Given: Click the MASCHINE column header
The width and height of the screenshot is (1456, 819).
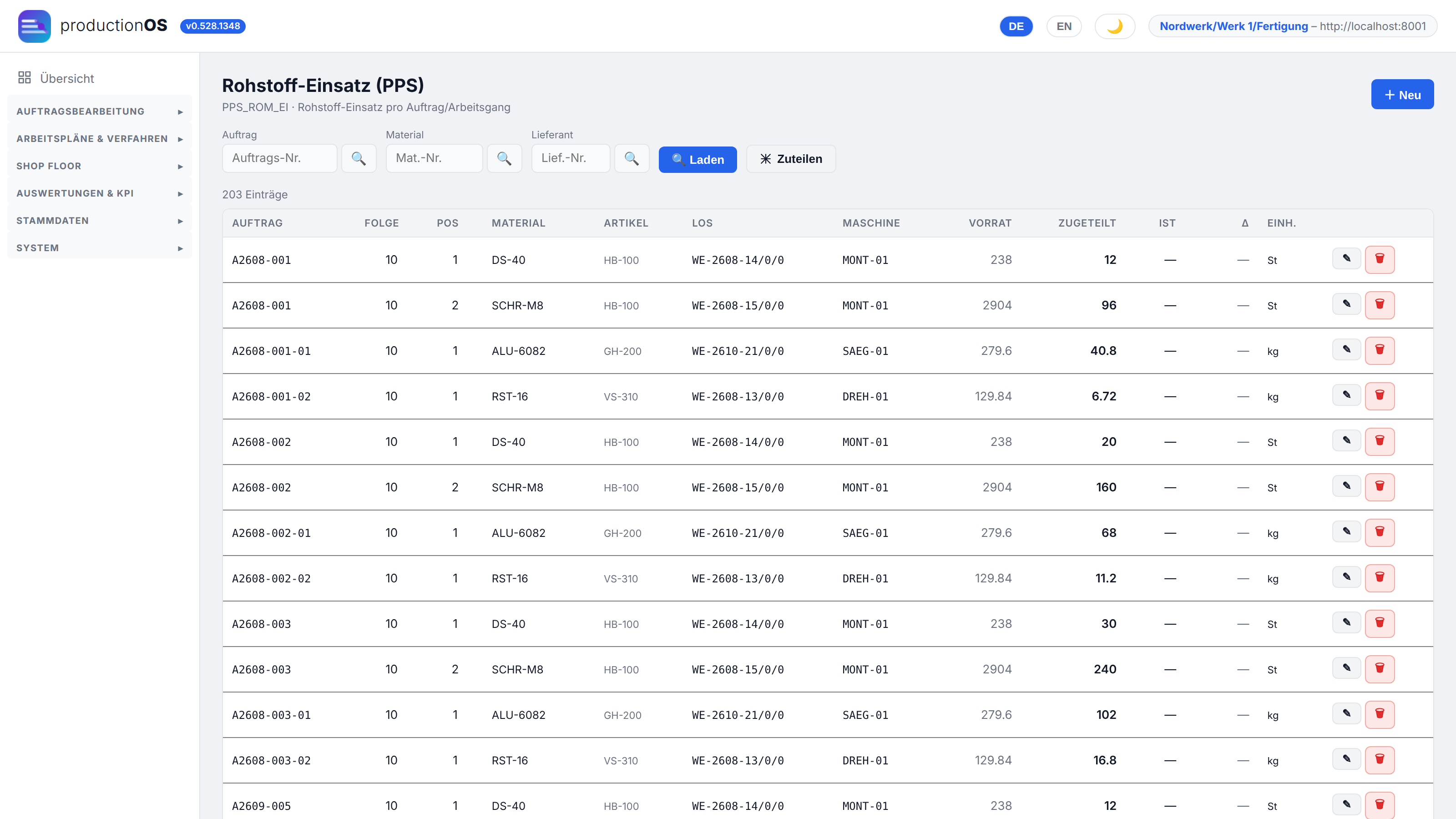Looking at the screenshot, I should [871, 223].
